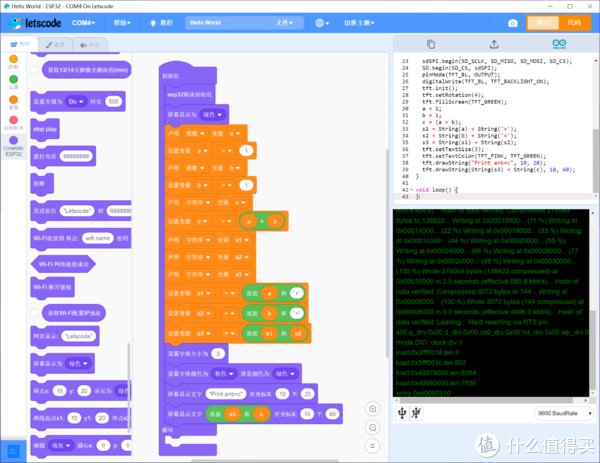Select the Crowbits ESP32 category
600x463 pixels.
coord(13,146)
